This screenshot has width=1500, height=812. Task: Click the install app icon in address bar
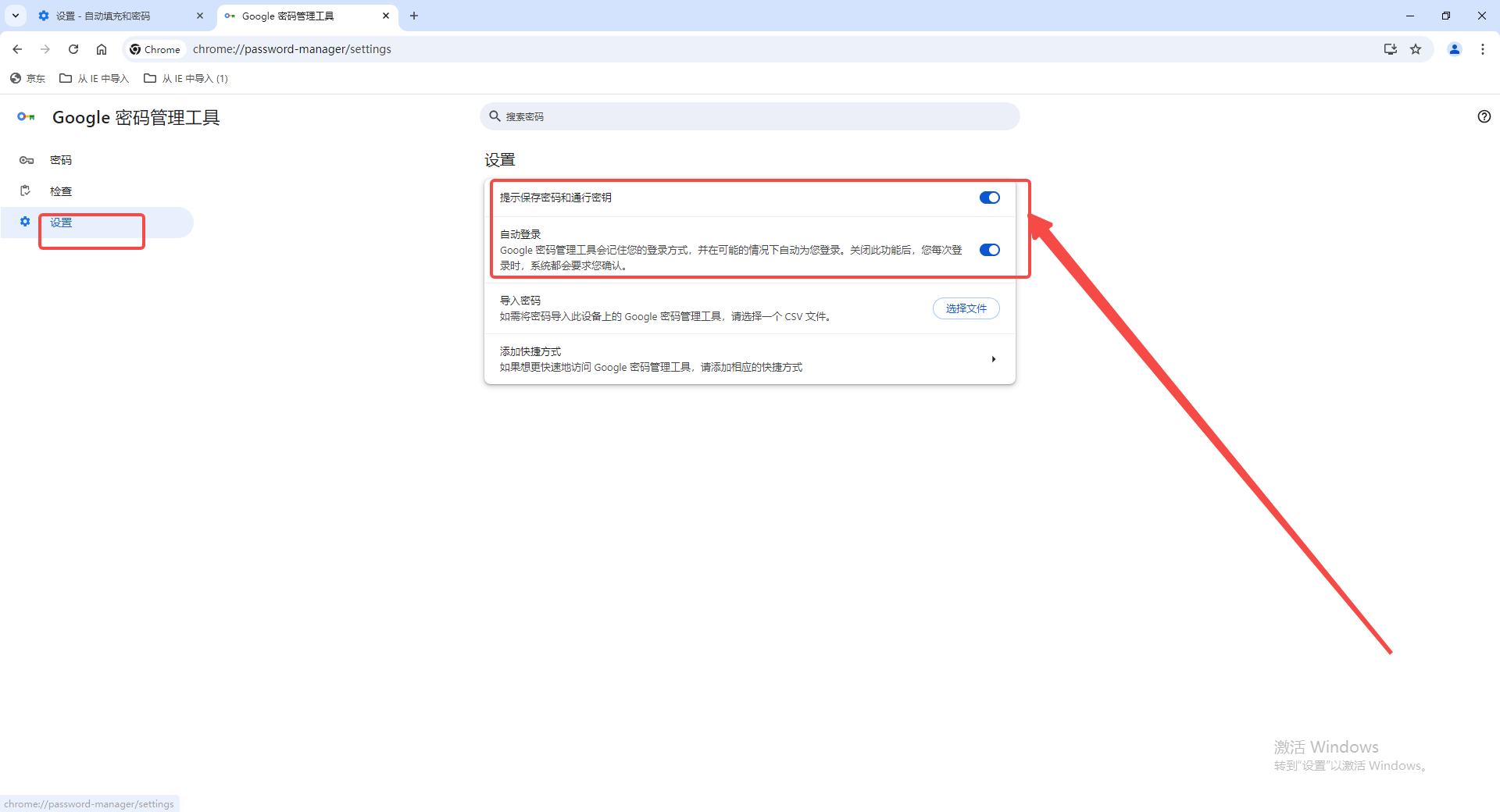point(1391,49)
